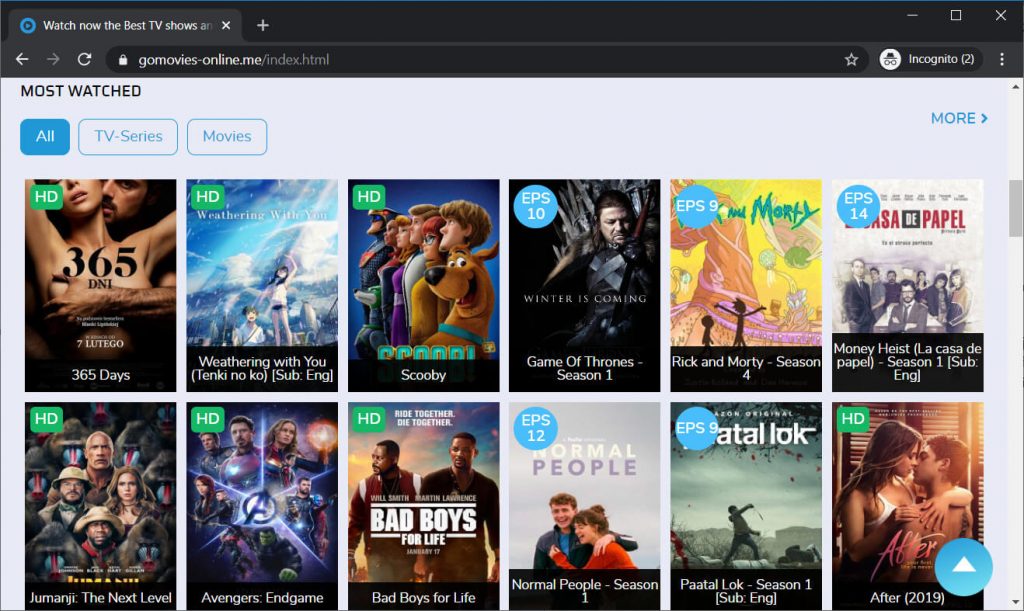Close the 'Watch now the Best TV shows' tab

(x=226, y=25)
